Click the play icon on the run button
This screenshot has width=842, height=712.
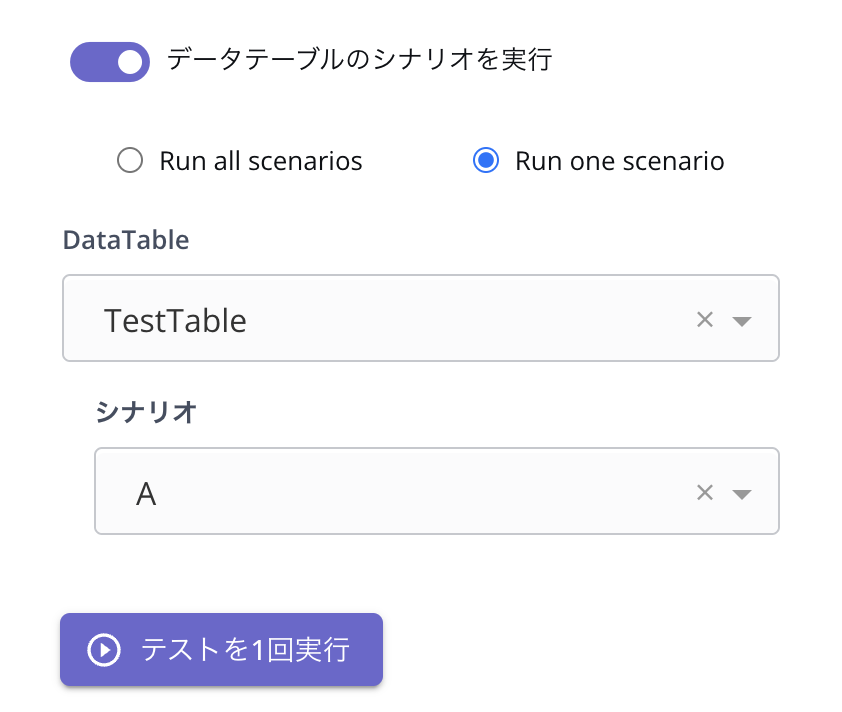pos(103,650)
